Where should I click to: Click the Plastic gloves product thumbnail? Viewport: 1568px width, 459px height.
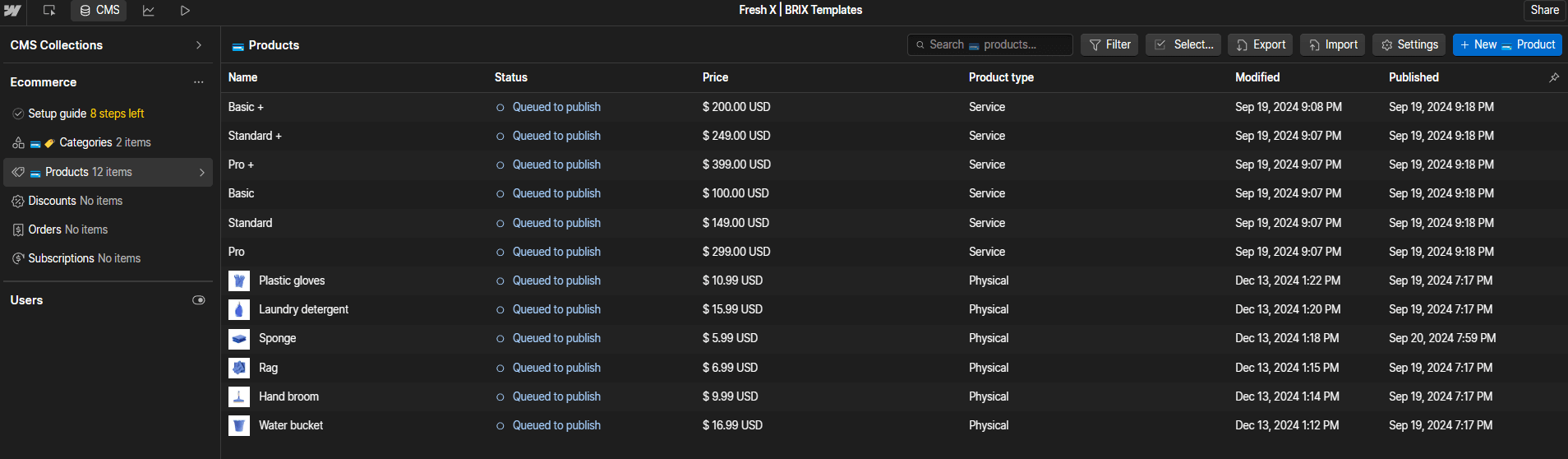click(x=239, y=280)
